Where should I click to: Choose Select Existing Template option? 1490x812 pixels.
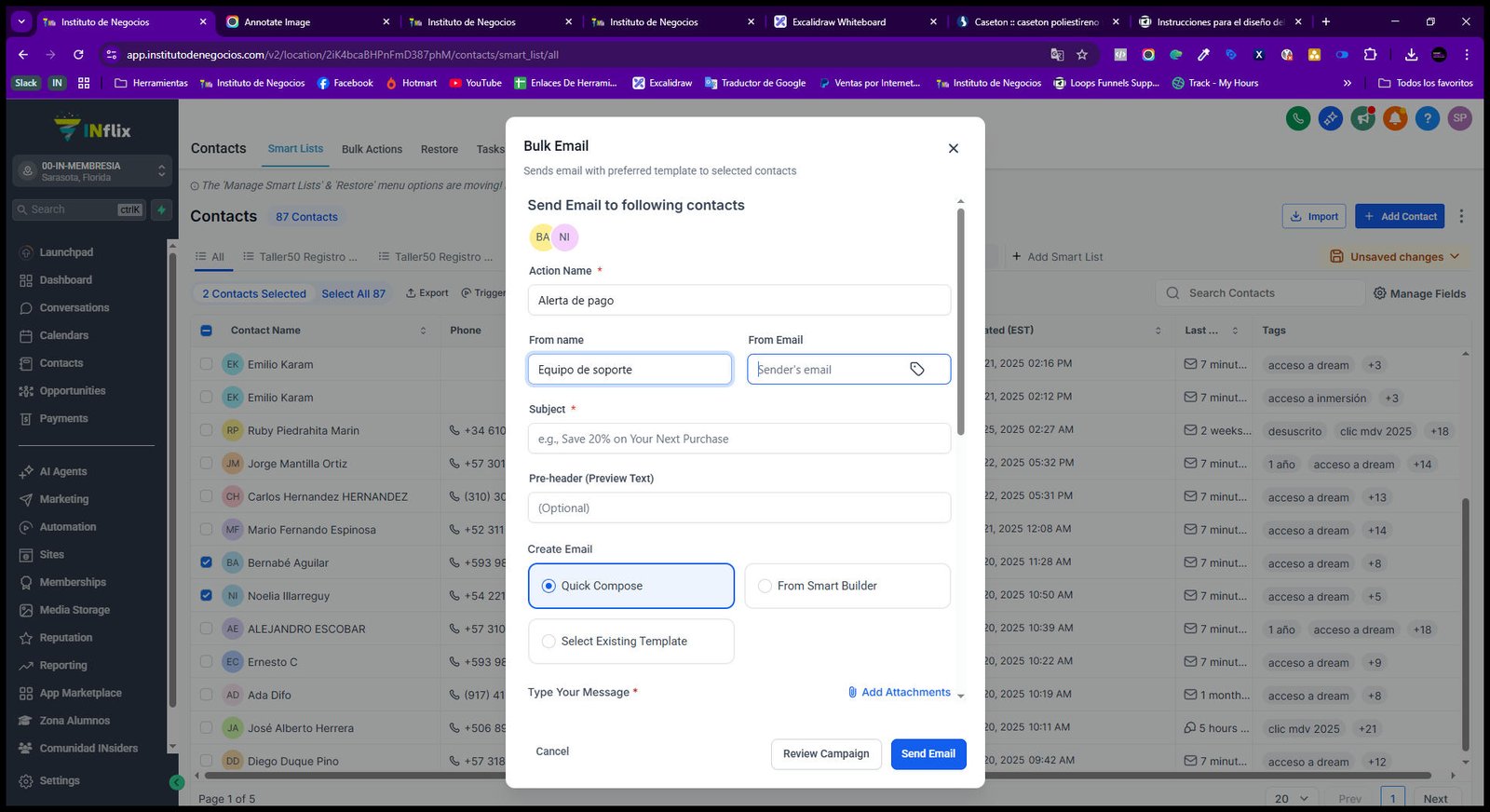click(x=631, y=642)
